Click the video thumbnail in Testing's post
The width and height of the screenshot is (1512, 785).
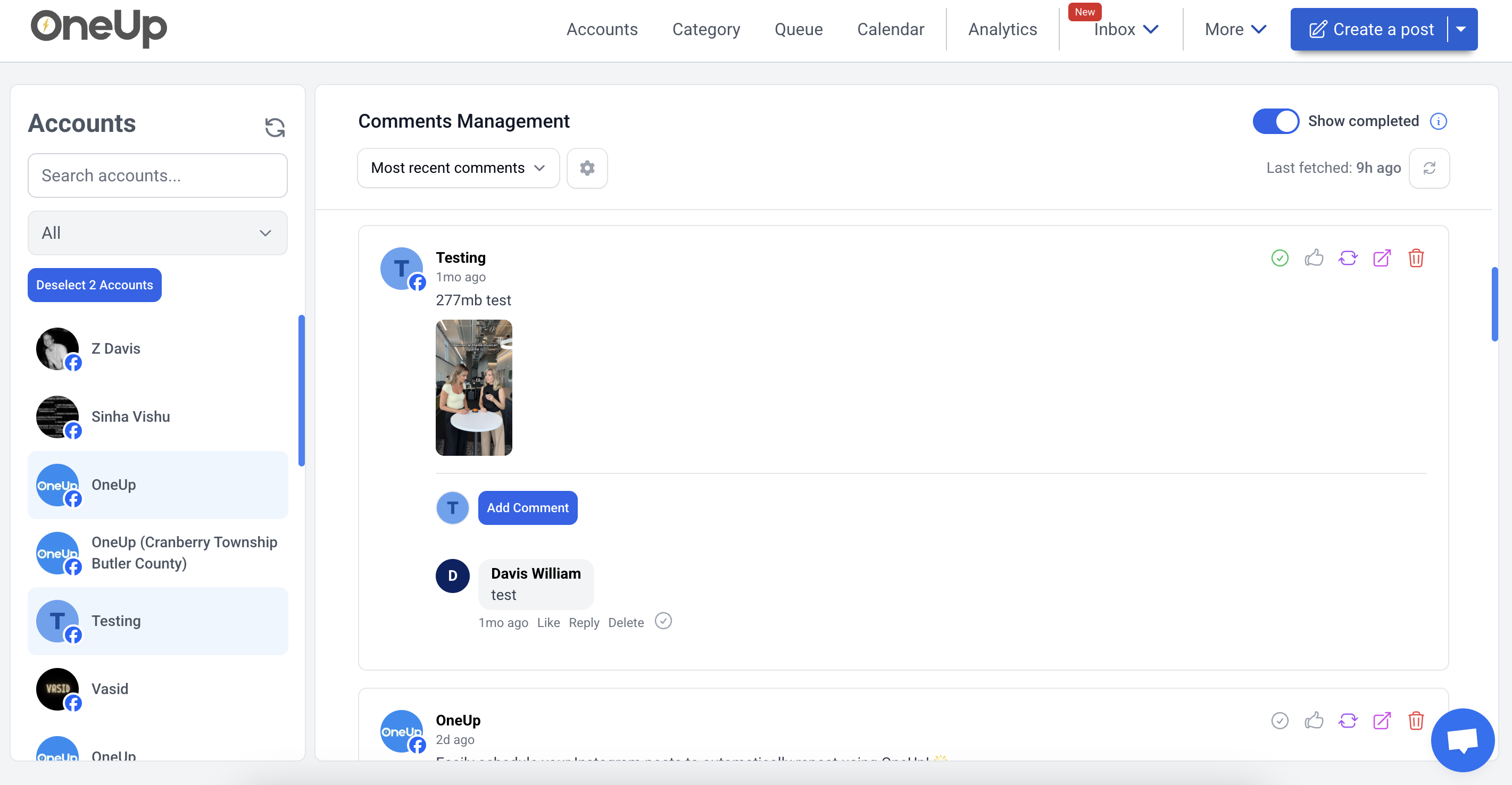point(473,388)
